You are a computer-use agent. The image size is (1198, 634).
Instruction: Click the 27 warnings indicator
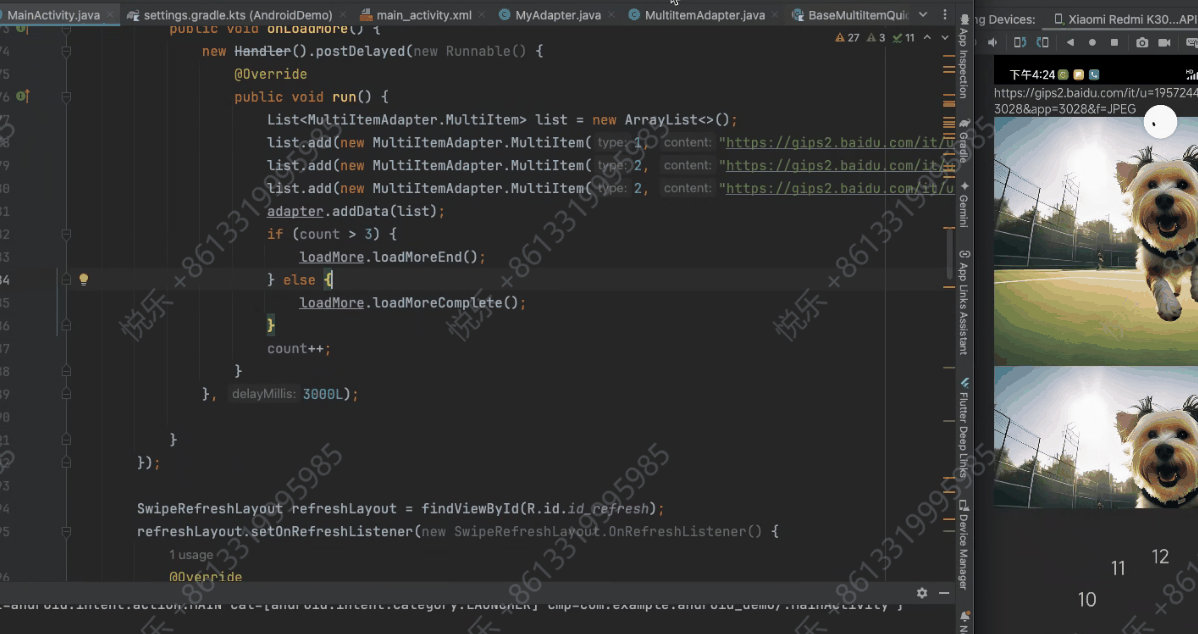point(847,37)
